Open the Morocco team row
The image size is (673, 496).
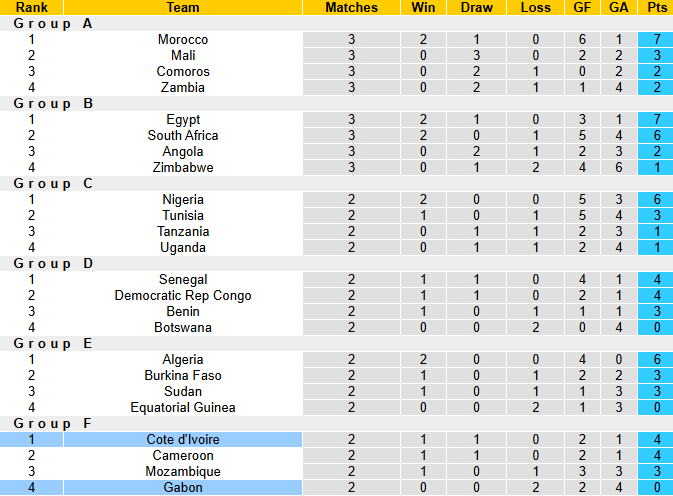[x=336, y=39]
